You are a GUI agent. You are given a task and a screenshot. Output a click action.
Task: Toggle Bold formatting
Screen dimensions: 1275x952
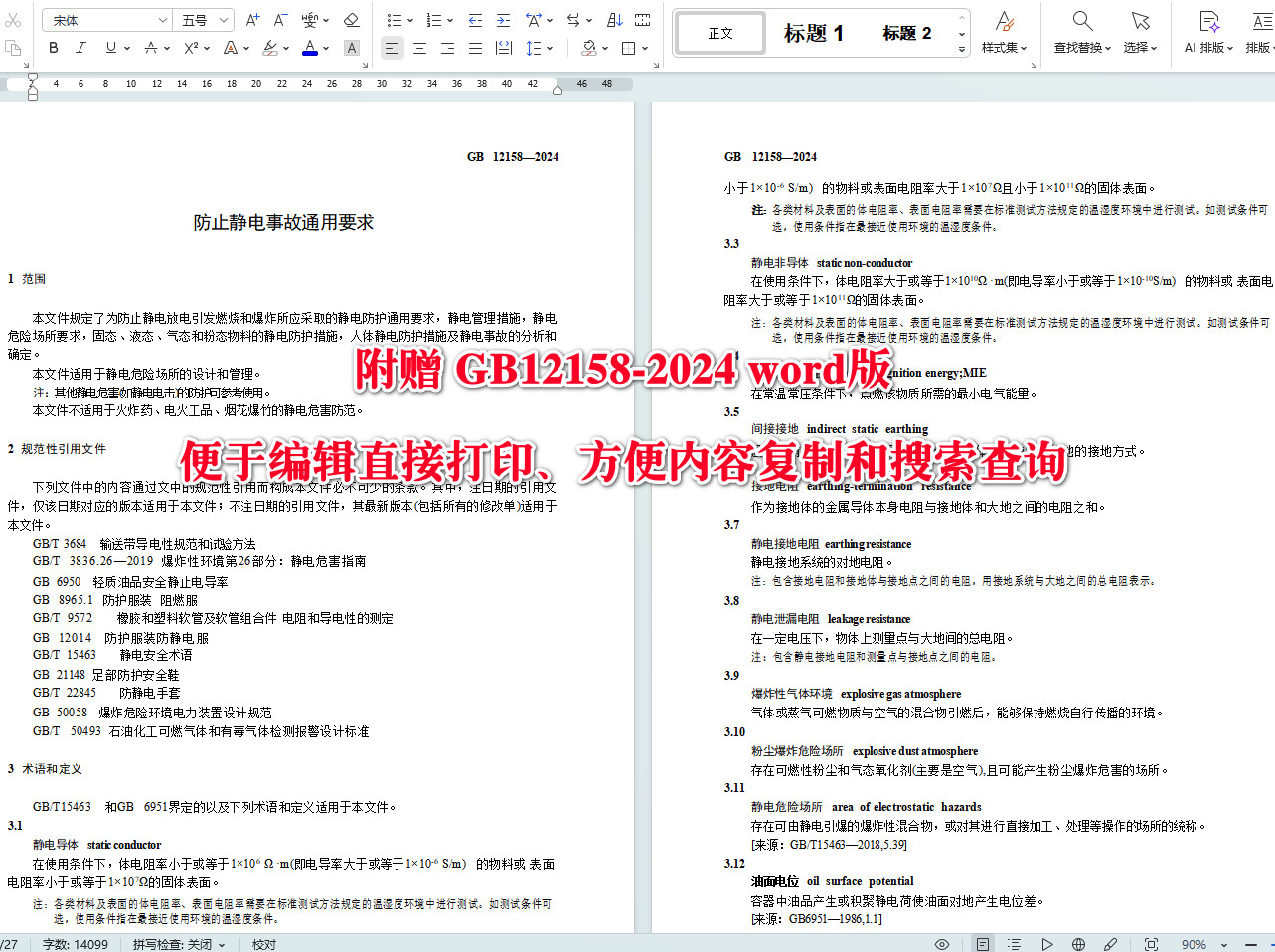click(53, 47)
